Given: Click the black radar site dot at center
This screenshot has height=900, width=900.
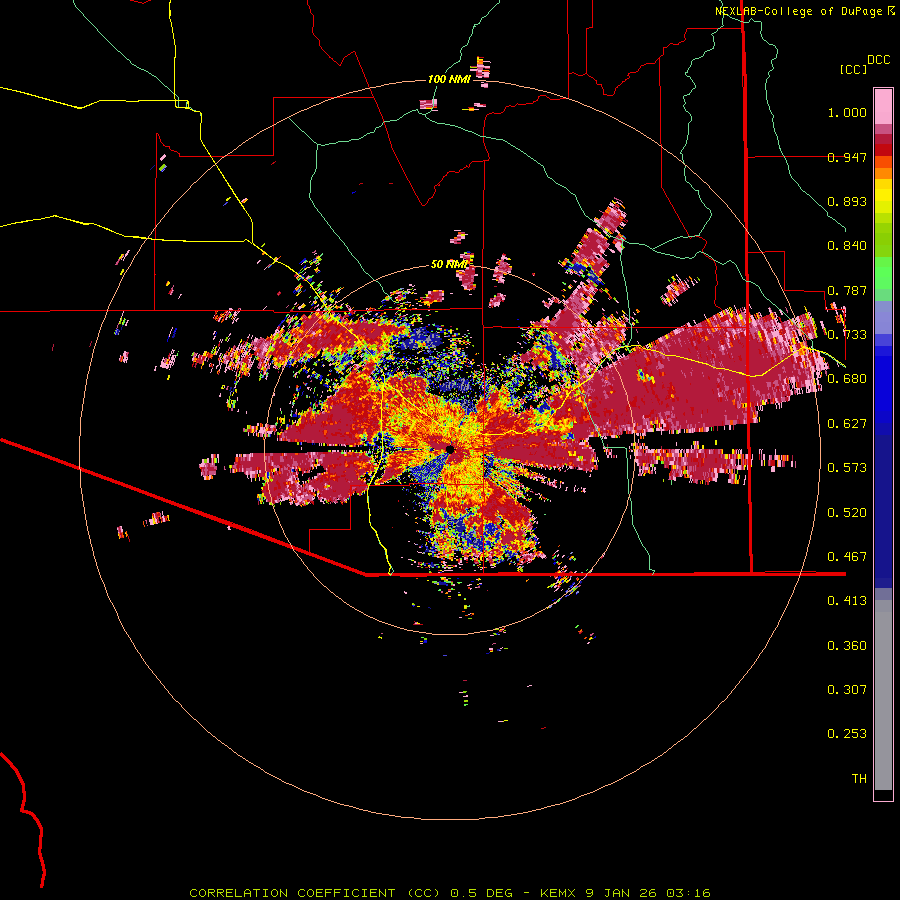Looking at the screenshot, I should (450, 449).
